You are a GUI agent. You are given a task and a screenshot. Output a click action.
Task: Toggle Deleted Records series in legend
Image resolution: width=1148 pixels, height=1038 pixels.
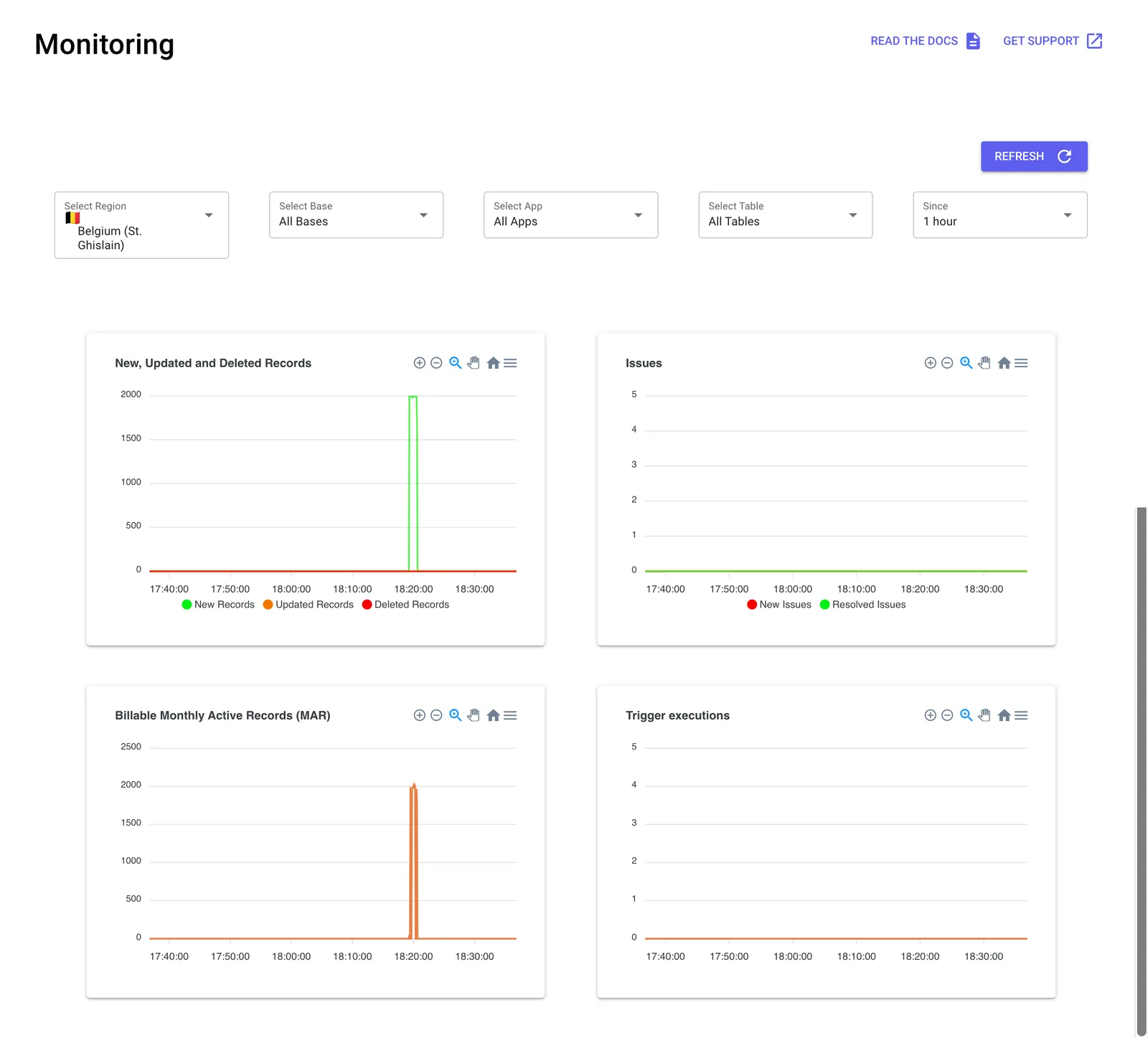coord(406,605)
